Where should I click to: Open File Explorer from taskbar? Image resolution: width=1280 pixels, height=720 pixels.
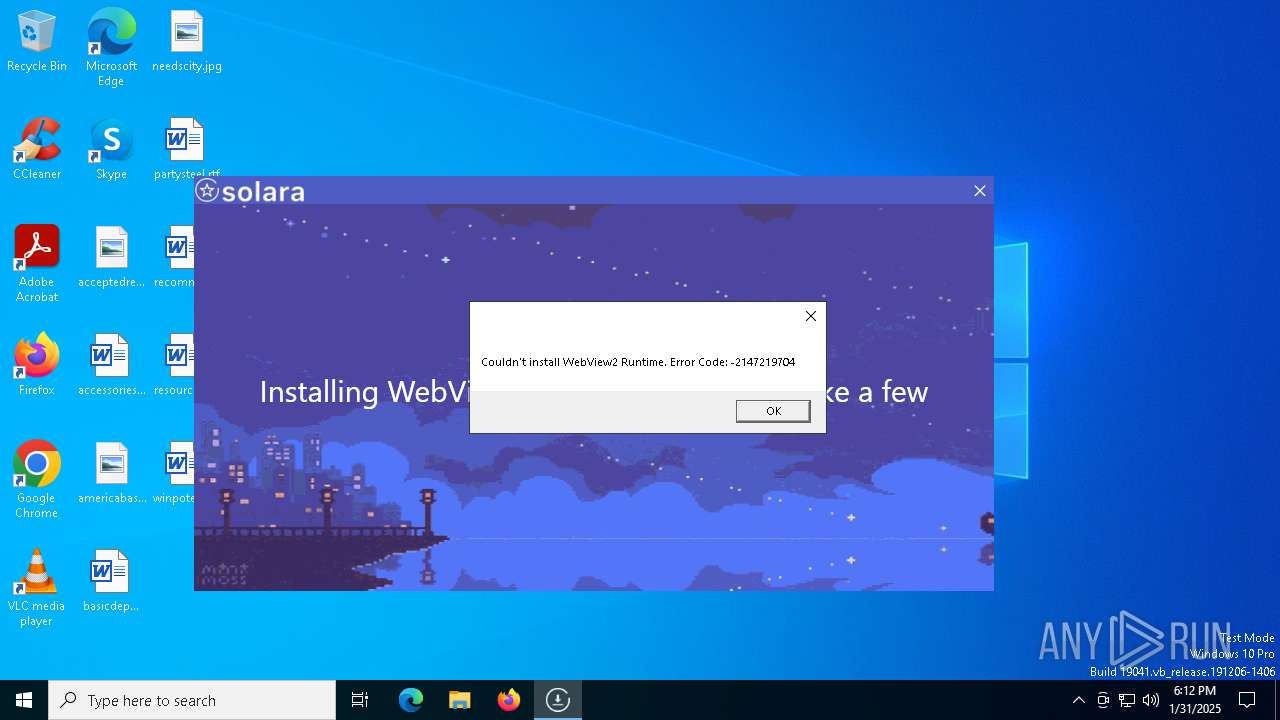[460, 700]
